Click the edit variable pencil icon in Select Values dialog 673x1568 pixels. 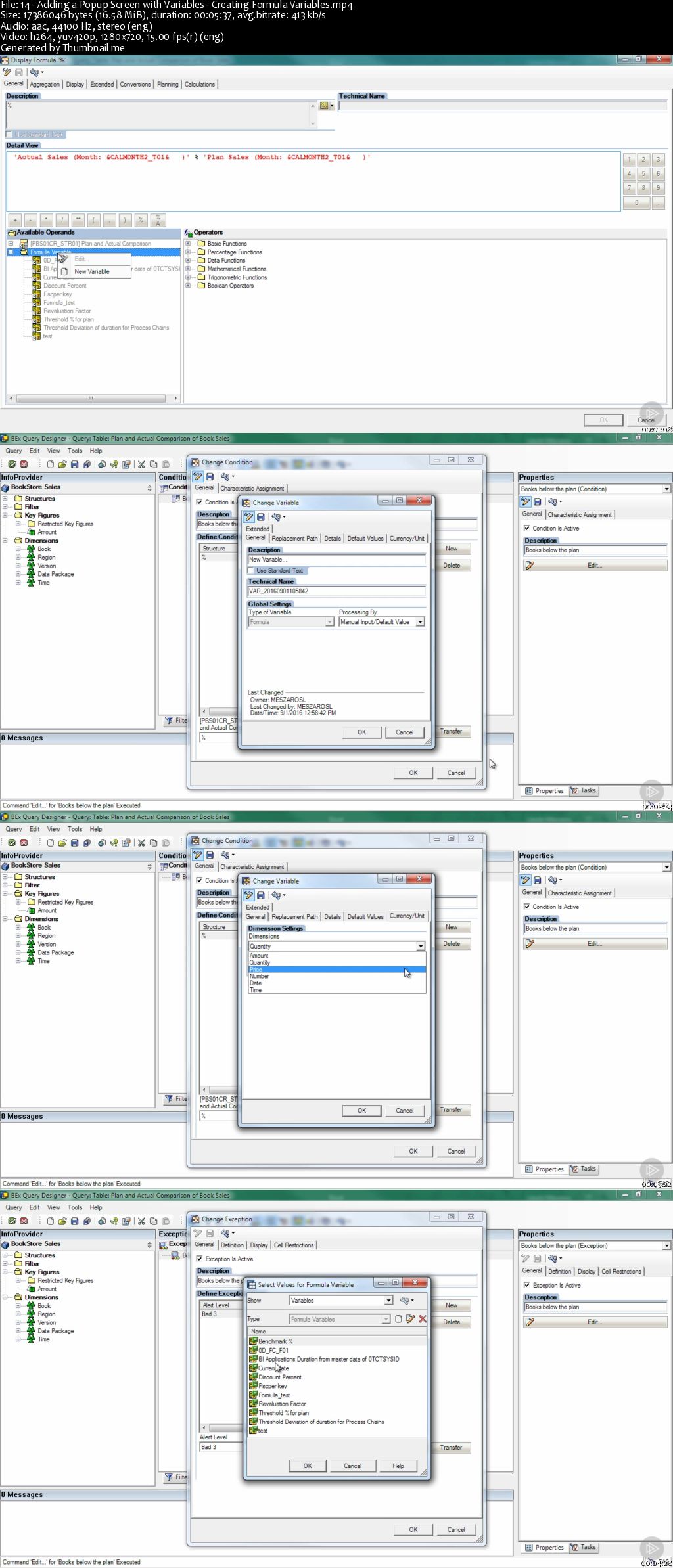click(410, 1319)
